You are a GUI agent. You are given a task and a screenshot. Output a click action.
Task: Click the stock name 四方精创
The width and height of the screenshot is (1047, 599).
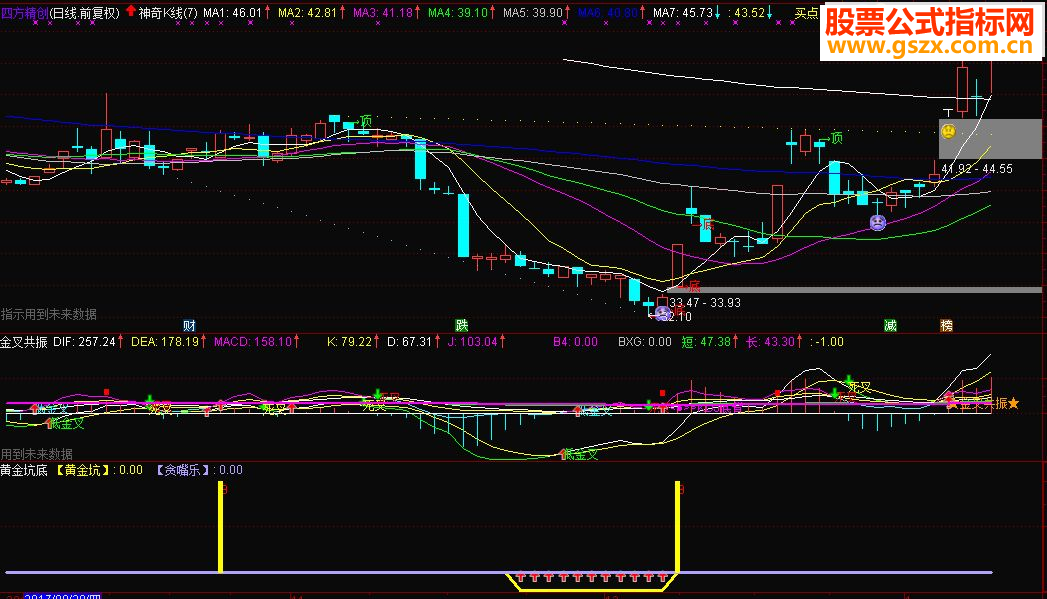(x=25, y=13)
